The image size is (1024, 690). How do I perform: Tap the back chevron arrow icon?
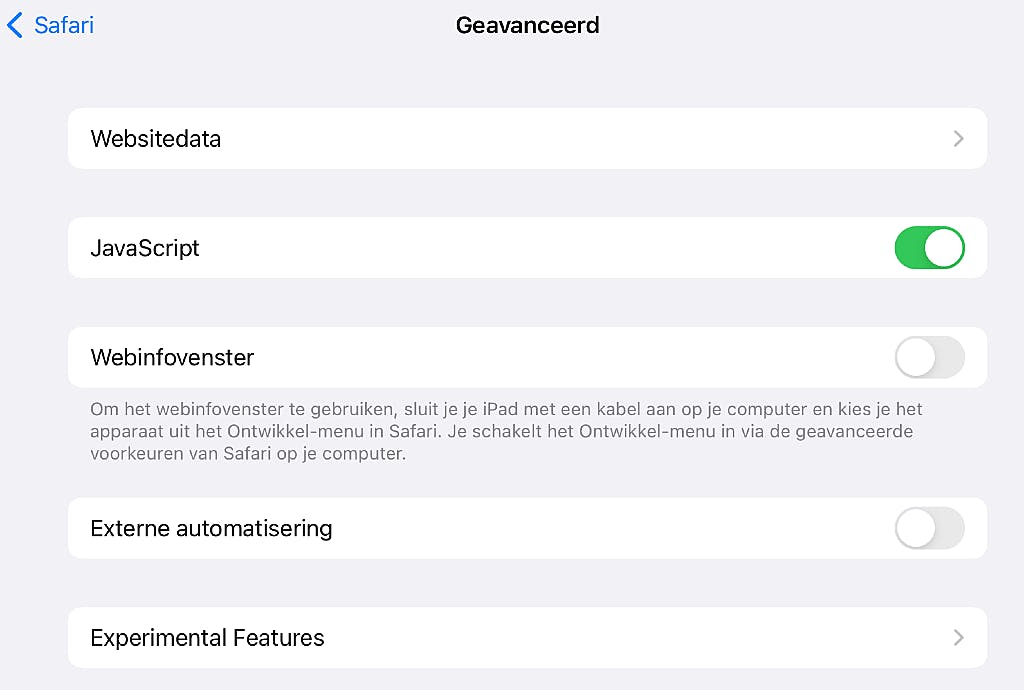[14, 25]
